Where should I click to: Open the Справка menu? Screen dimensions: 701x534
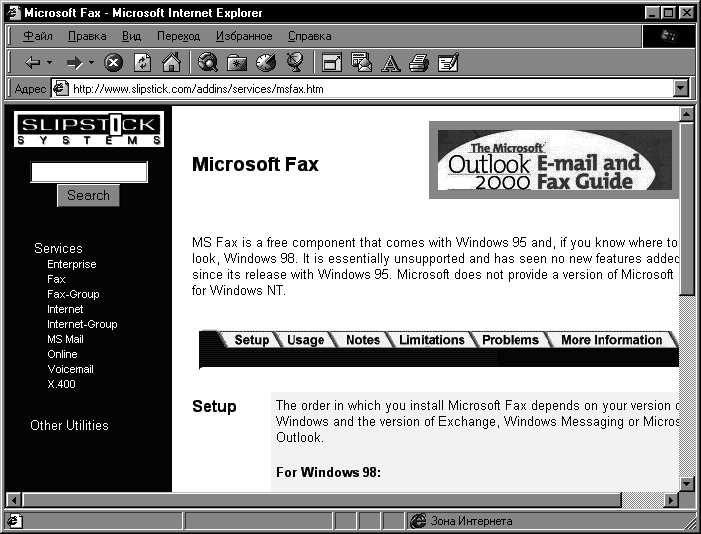click(x=309, y=36)
